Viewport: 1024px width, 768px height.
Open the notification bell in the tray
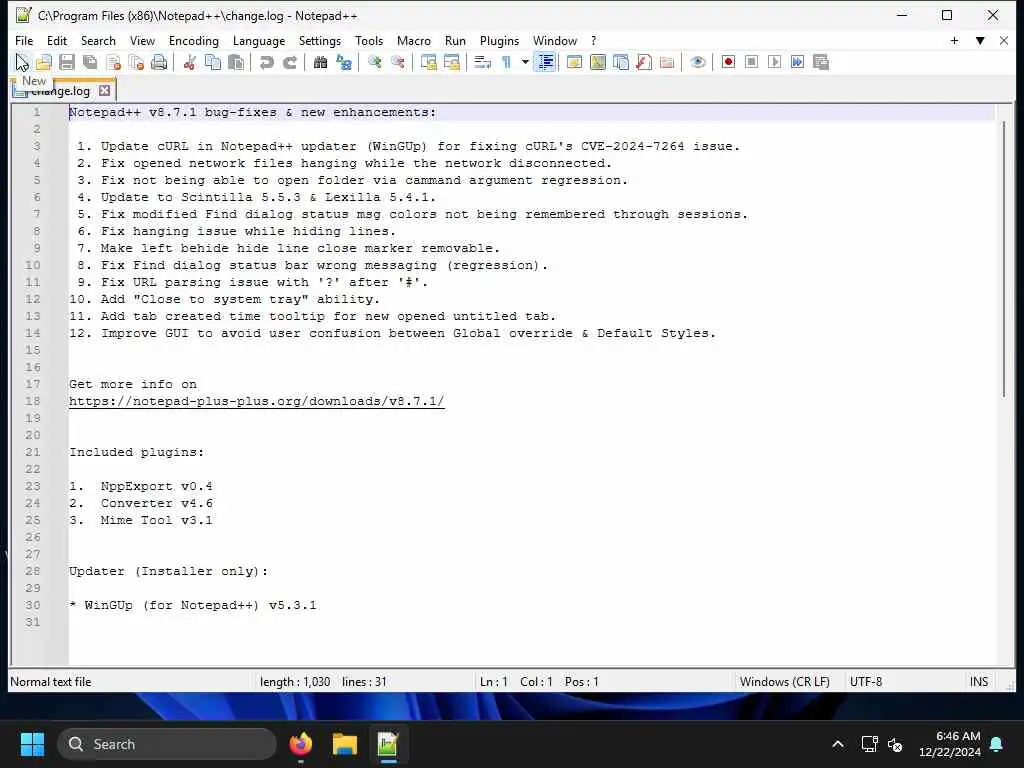coord(997,744)
